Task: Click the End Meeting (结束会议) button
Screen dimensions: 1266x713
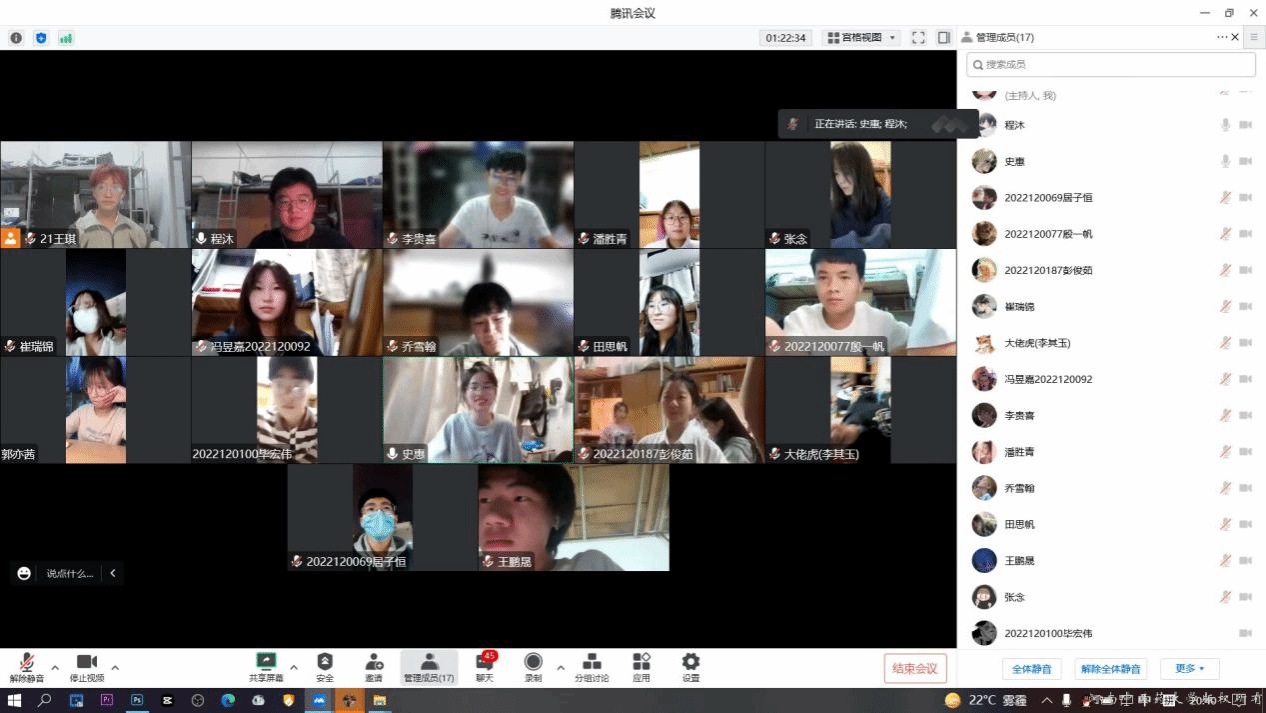Action: (x=915, y=669)
